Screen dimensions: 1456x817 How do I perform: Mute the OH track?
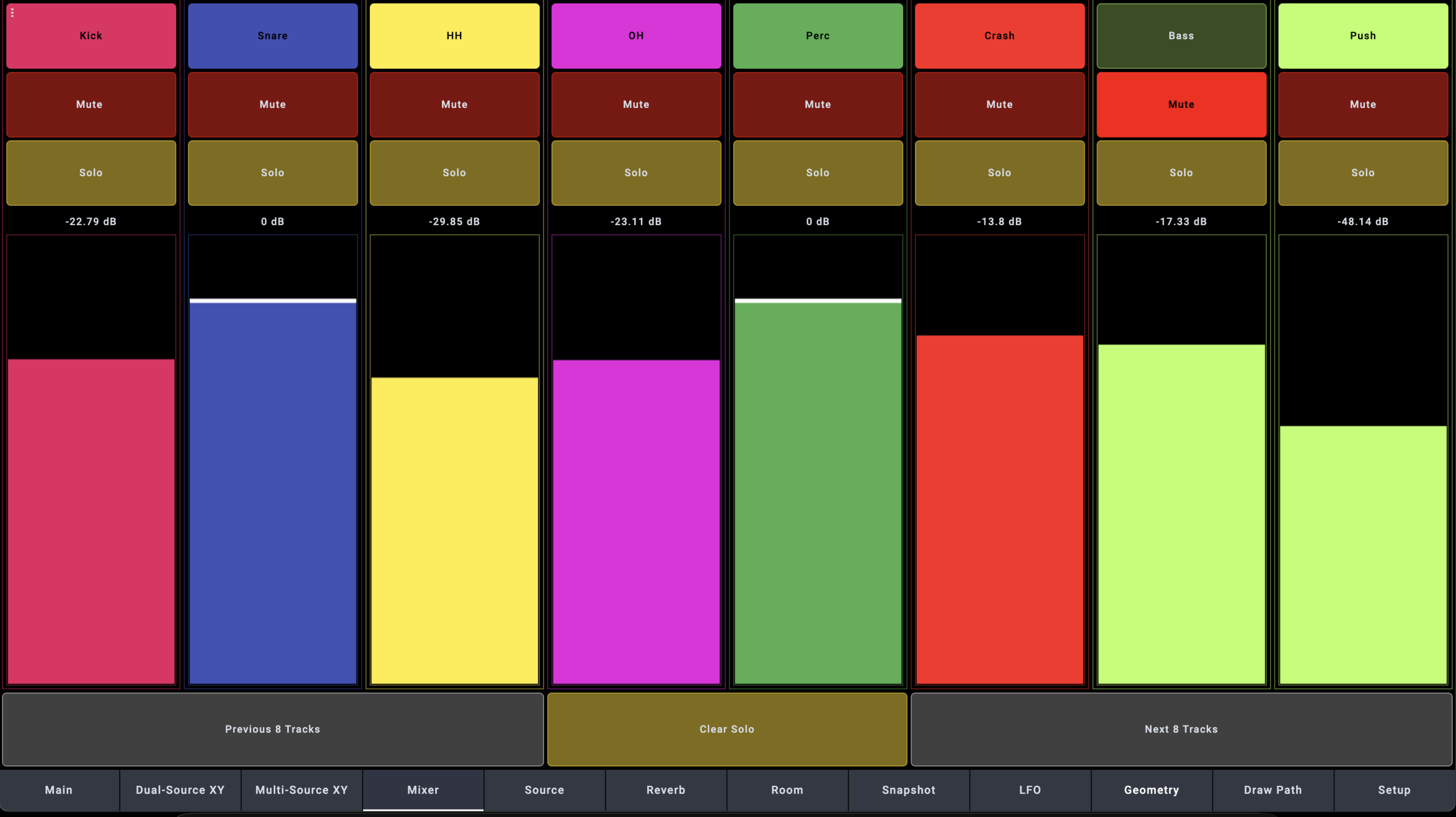tap(636, 105)
